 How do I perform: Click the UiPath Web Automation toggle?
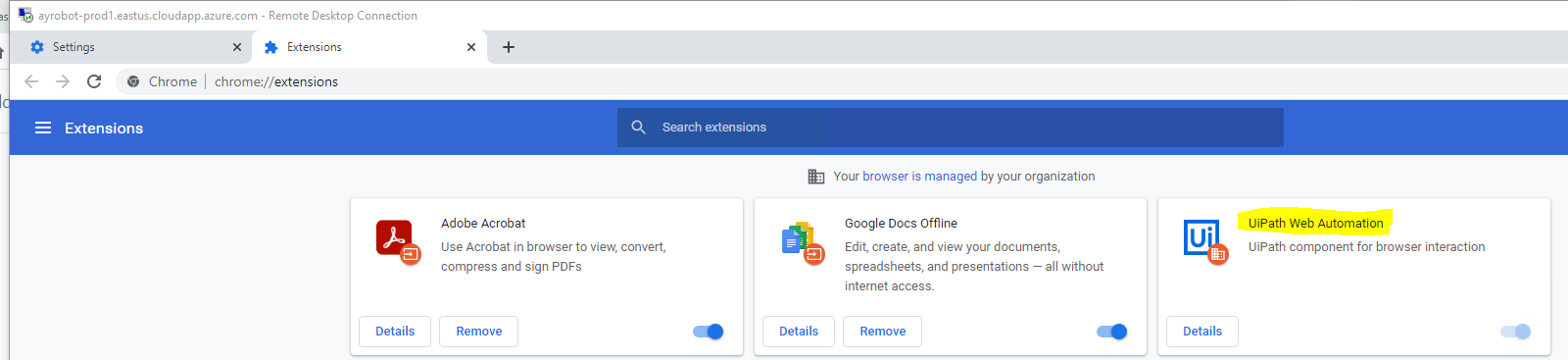(x=1516, y=332)
